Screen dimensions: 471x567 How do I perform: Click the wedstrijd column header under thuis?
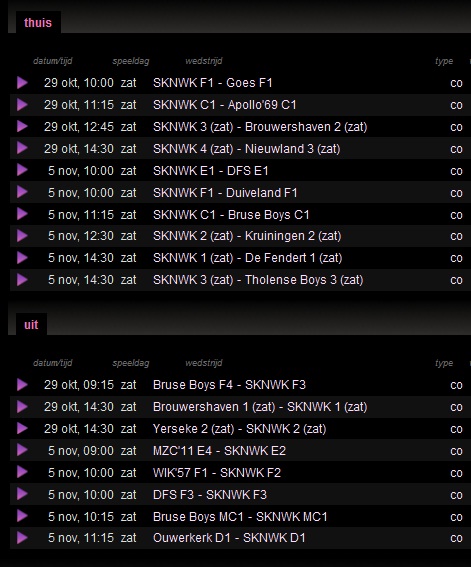(204, 61)
